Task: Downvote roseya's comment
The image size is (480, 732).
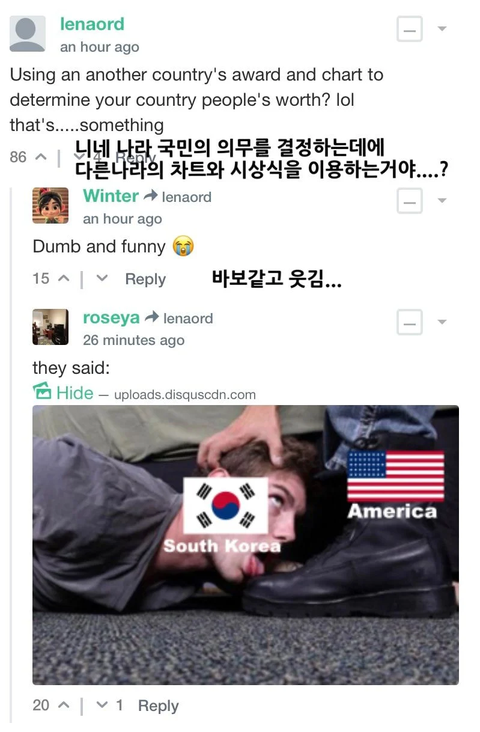Action: pos(102,705)
